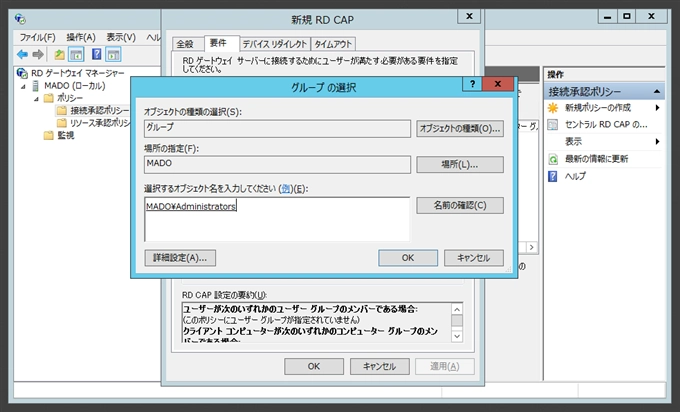This screenshot has width=680, height=412.
Task: Click the ? help button in グループの選択
Action: pyautogui.click(x=472, y=84)
